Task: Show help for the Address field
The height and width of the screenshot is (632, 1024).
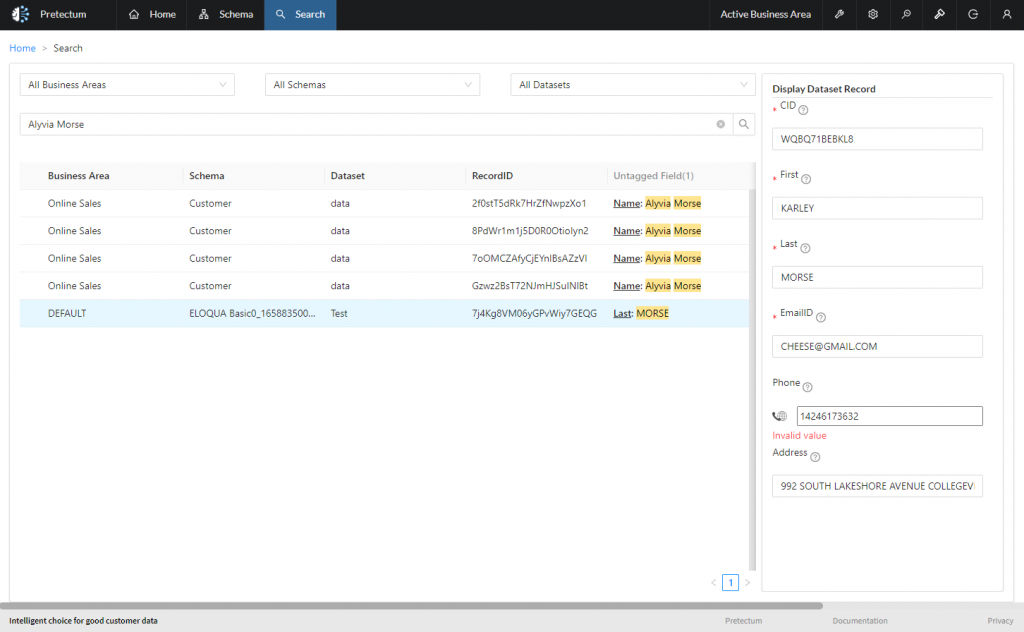Action: [x=815, y=457]
